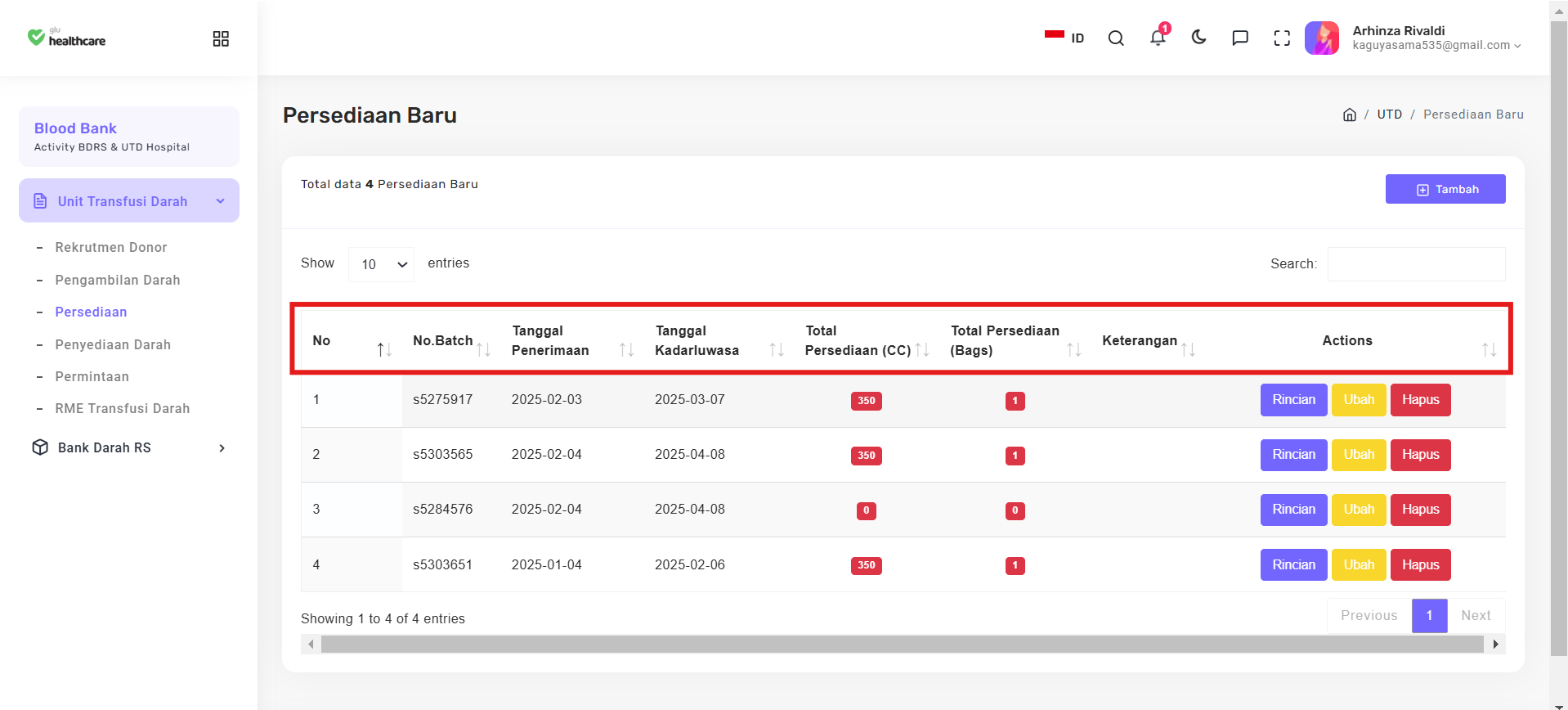
Task: Click Ubah for batch s5275917
Action: click(1359, 400)
